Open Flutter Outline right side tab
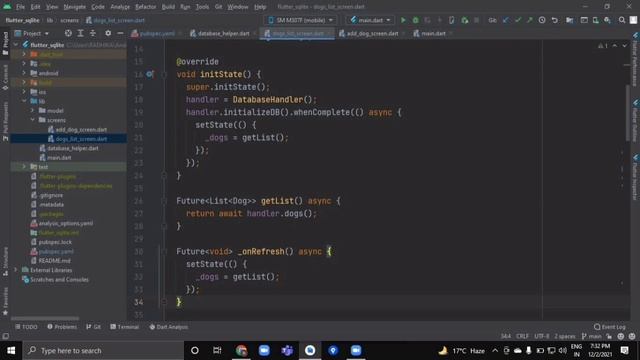640x360 pixels. pos(635,121)
